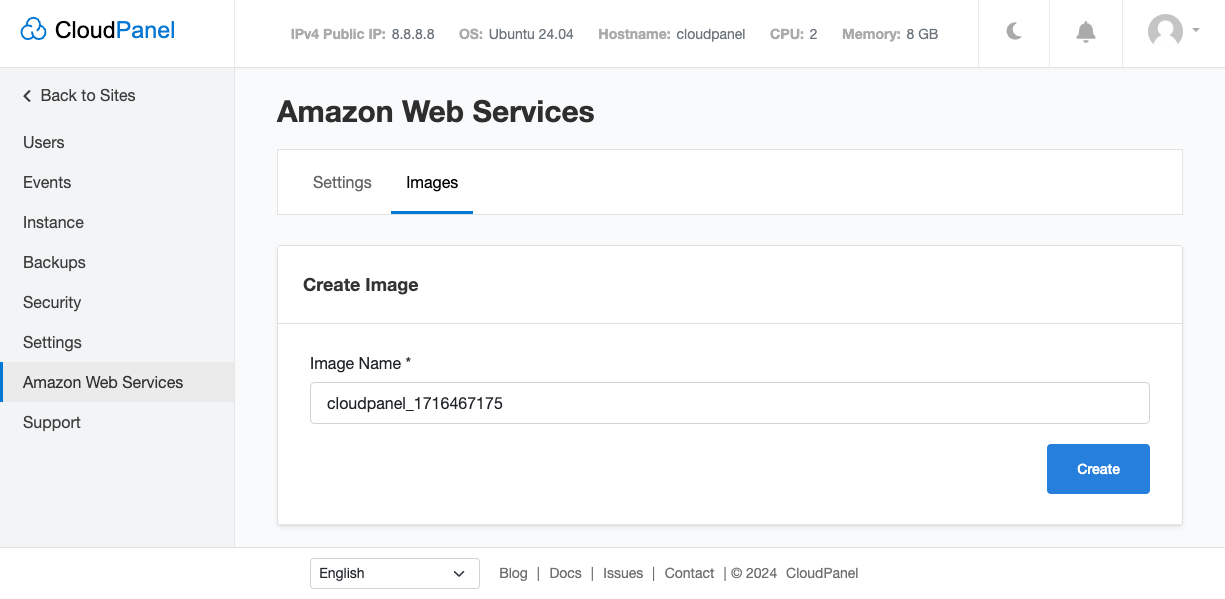Open the Support page
This screenshot has width=1225, height=599.
pos(52,422)
